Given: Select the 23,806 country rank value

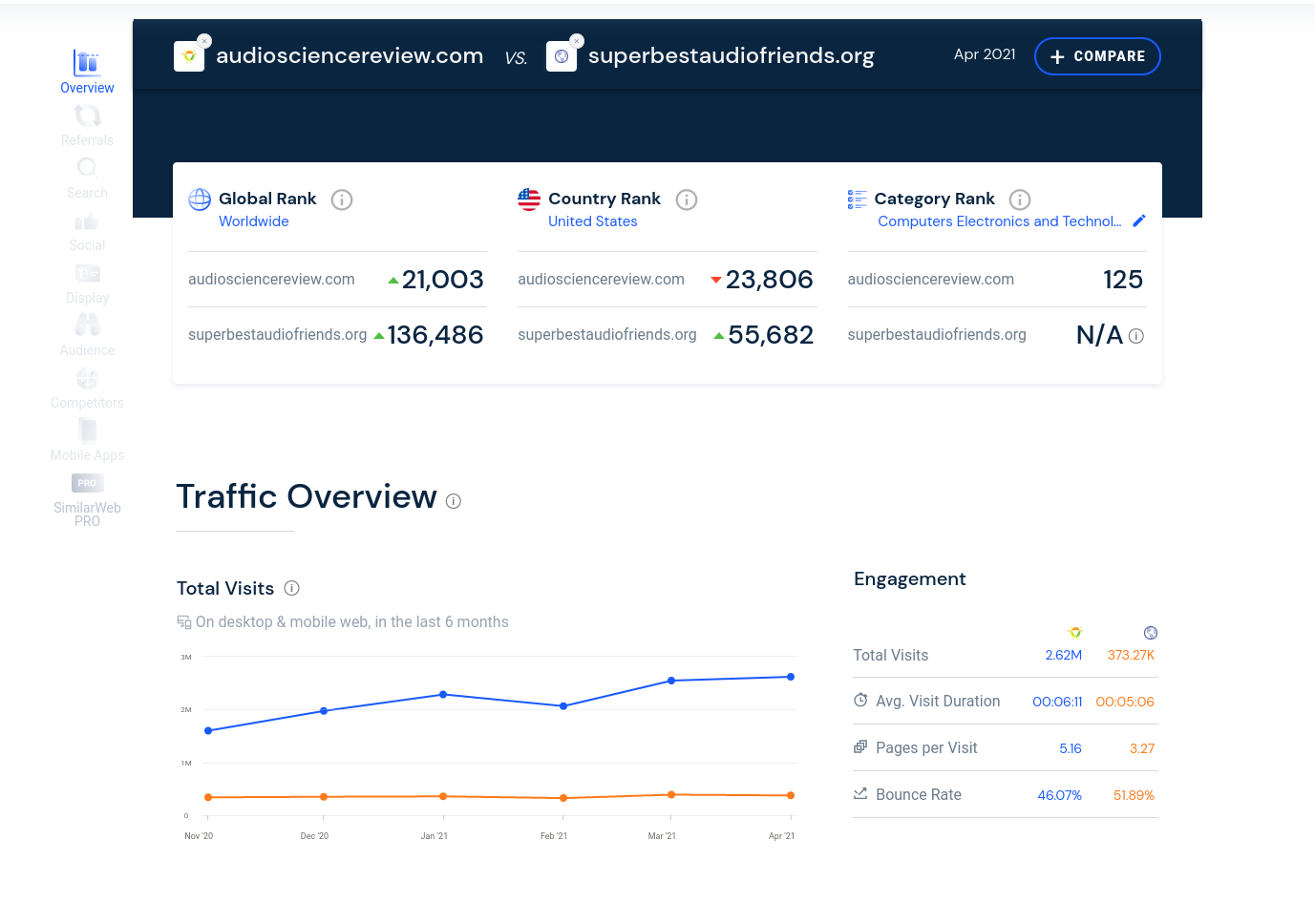Looking at the screenshot, I should click(x=770, y=280).
